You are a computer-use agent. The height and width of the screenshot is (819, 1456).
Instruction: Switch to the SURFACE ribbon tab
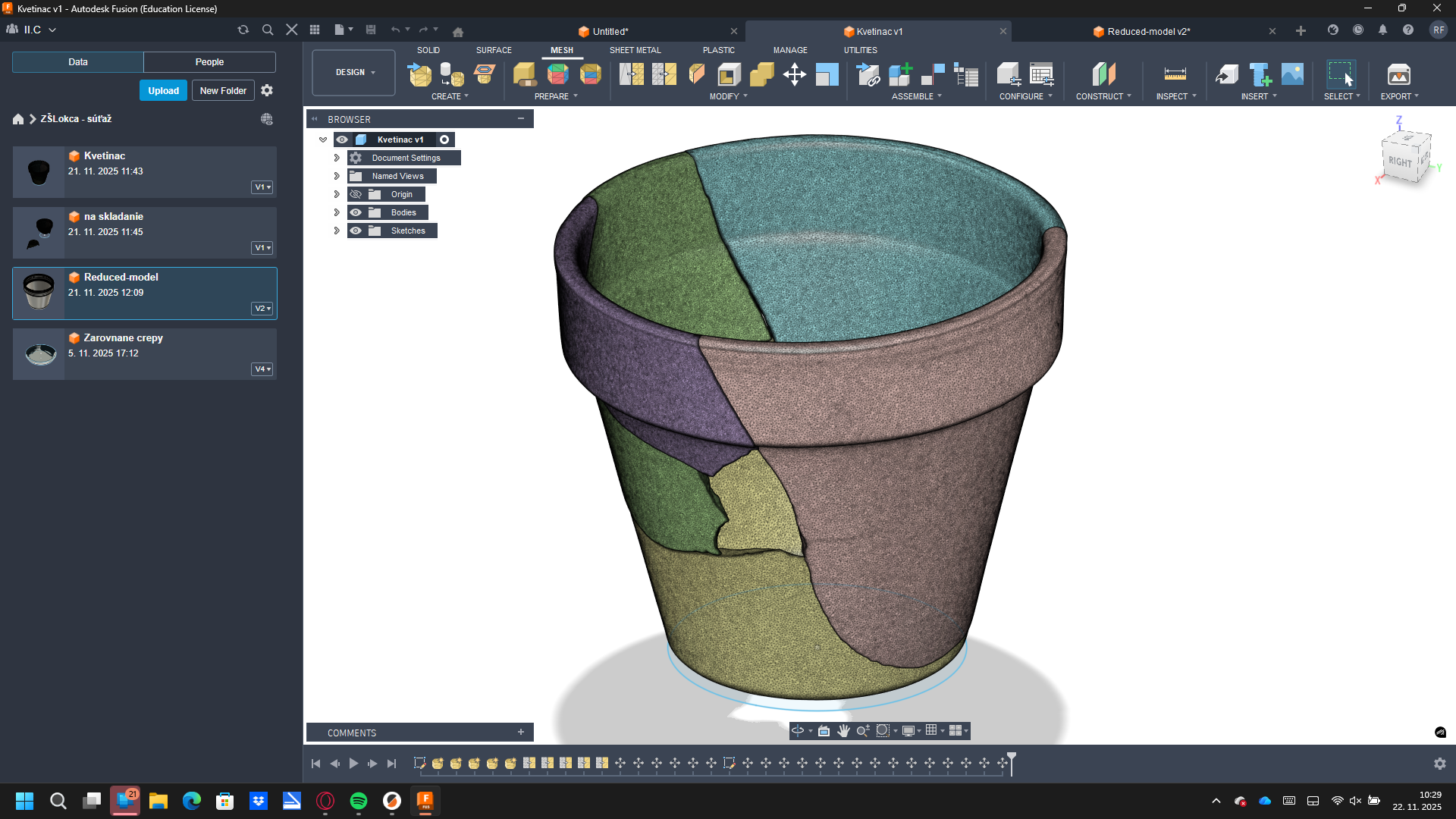[x=494, y=50]
